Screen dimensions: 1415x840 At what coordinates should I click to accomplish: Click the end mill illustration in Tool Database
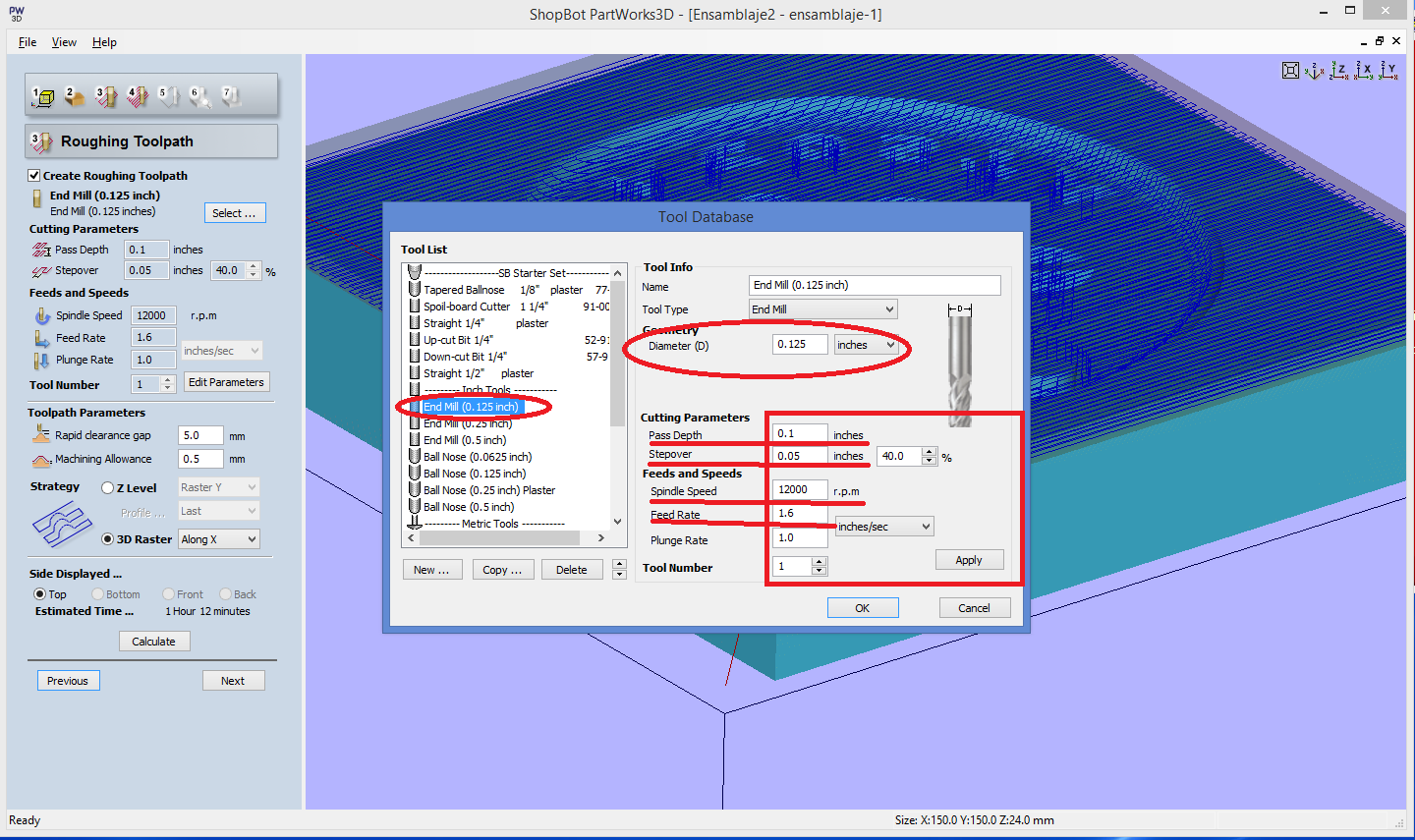click(960, 365)
